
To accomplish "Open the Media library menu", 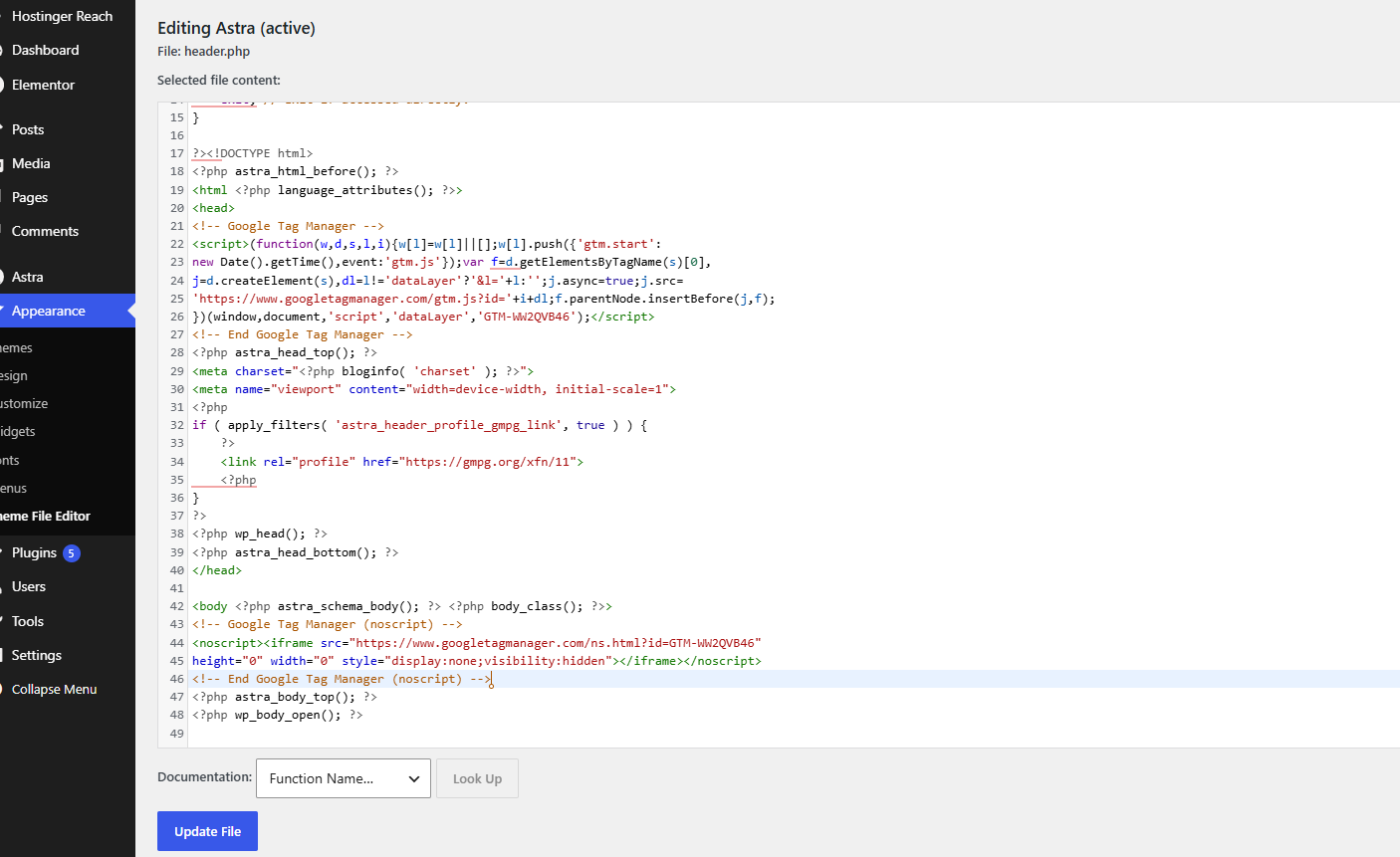I will (x=31, y=163).
